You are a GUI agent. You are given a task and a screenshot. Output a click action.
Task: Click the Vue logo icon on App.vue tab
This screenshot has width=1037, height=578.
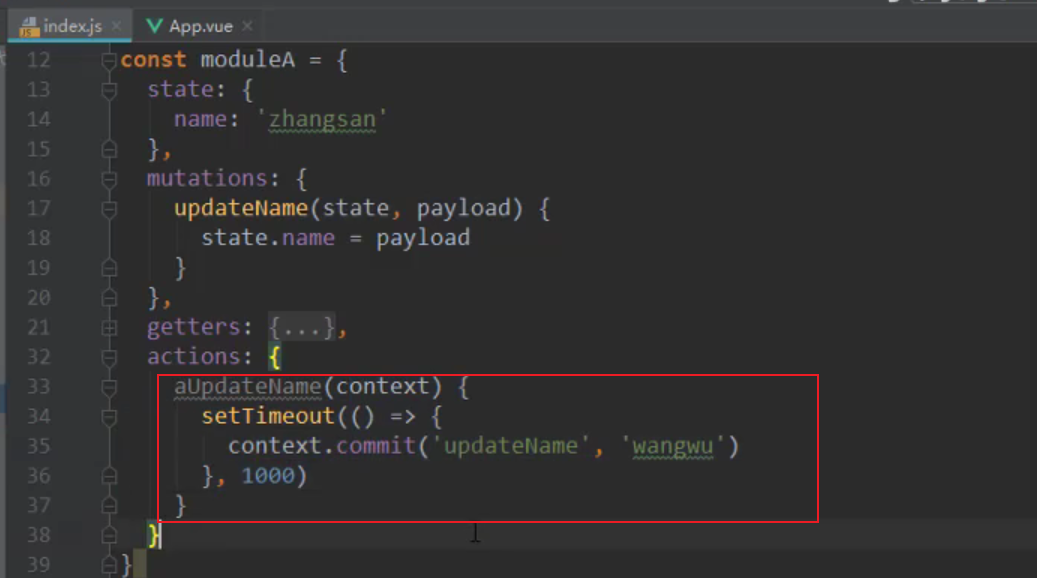click(x=154, y=26)
